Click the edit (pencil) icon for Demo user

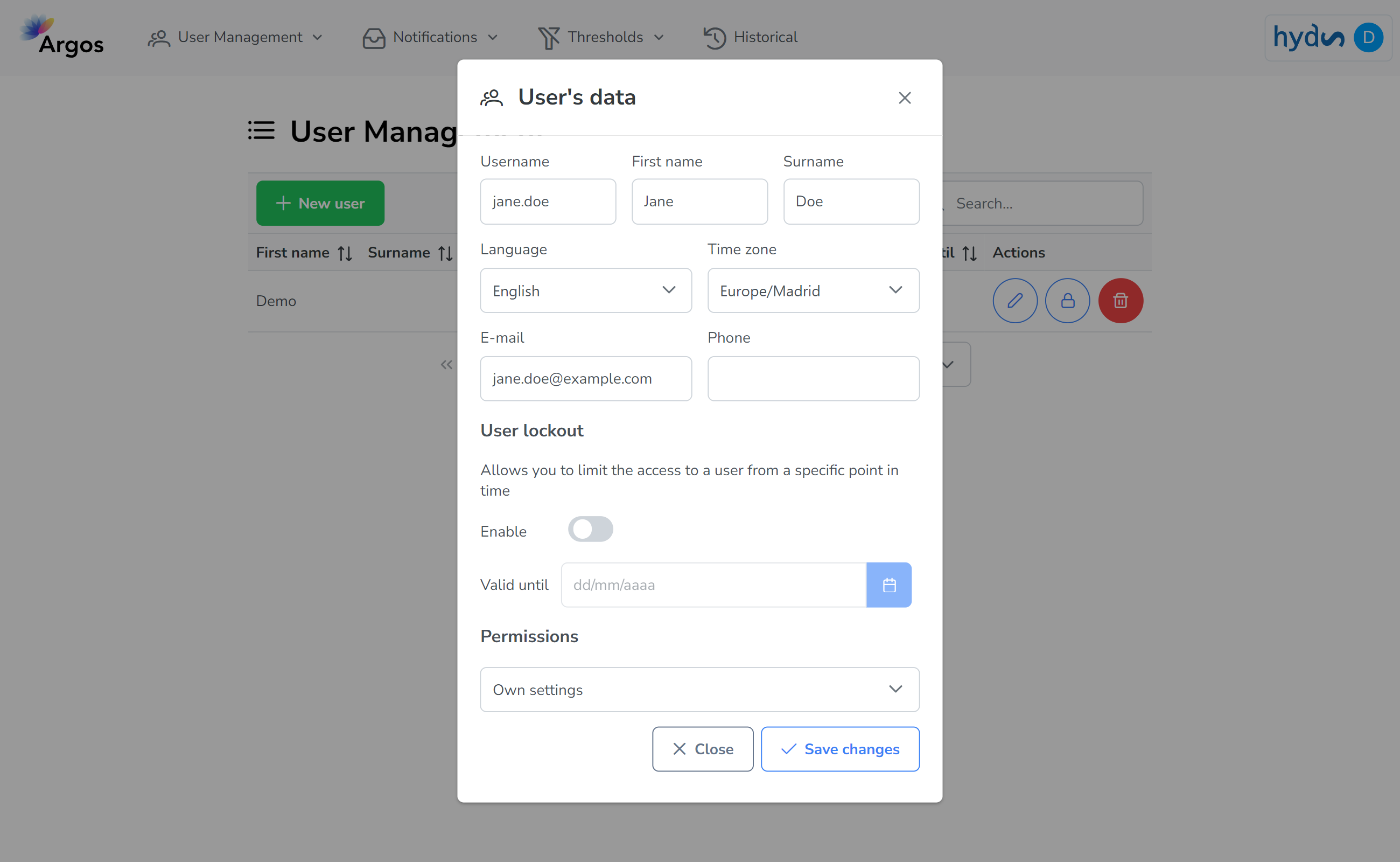1015,300
